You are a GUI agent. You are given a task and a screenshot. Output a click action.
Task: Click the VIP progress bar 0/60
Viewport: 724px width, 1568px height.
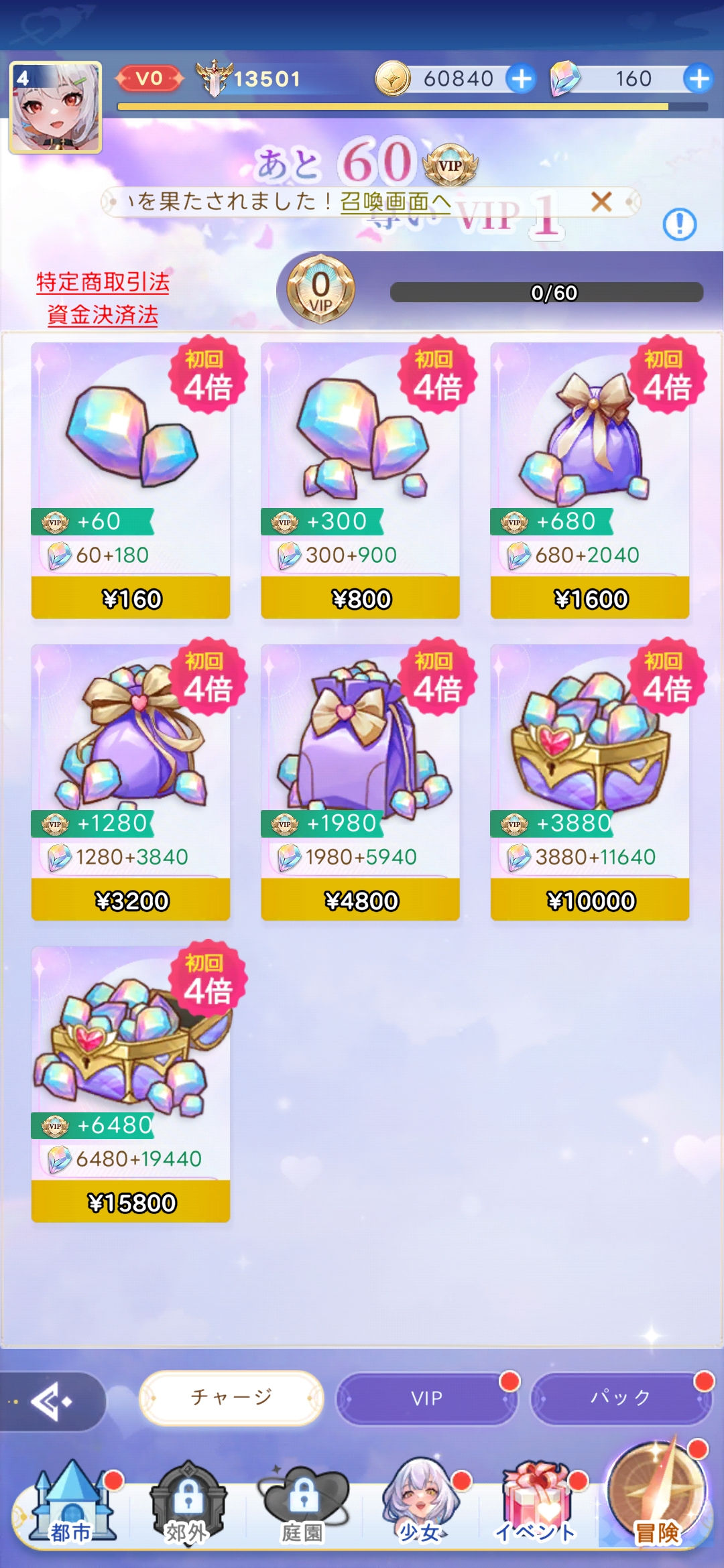[x=546, y=292]
